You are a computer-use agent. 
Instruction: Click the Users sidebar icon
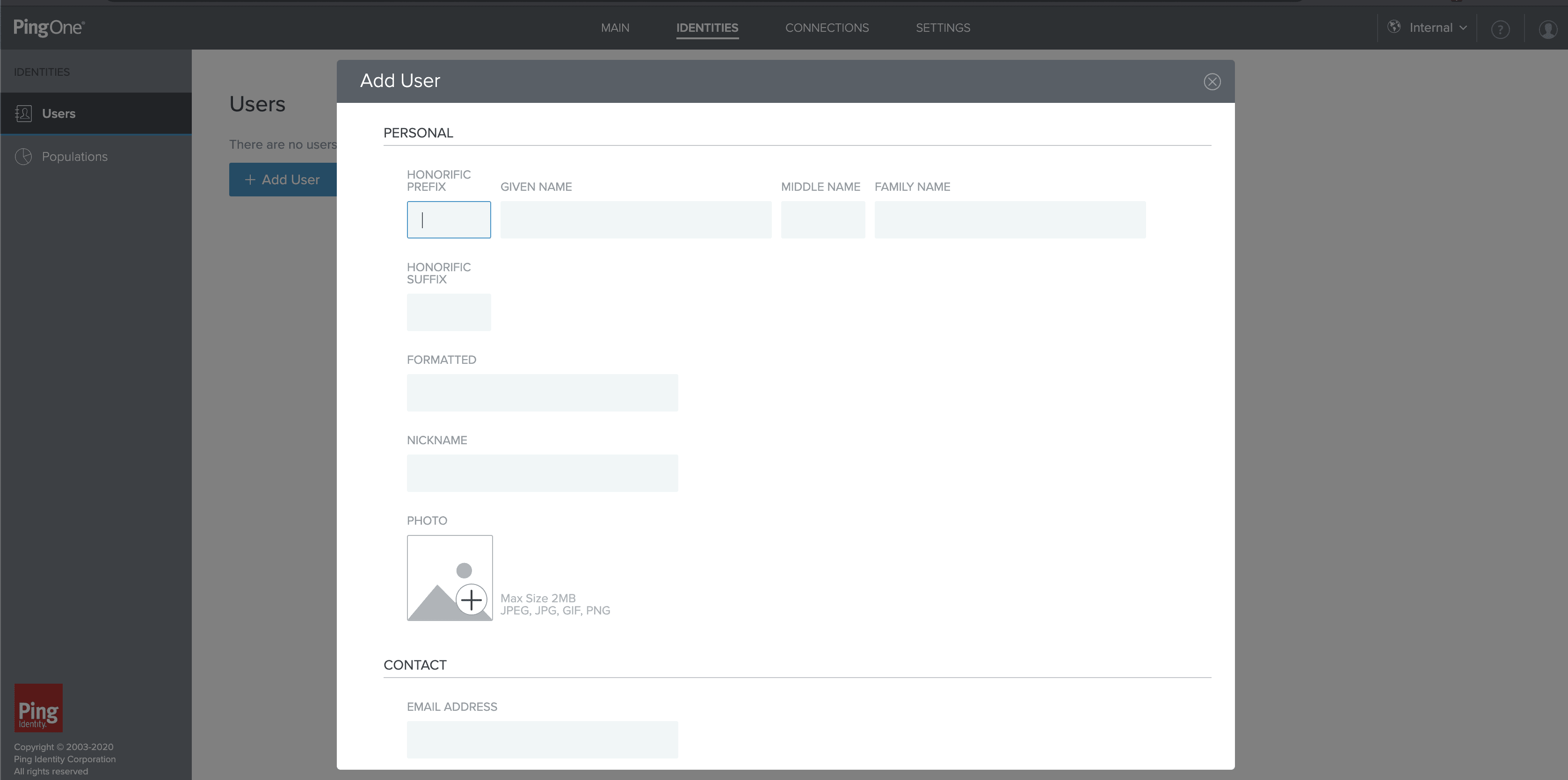pyautogui.click(x=23, y=114)
